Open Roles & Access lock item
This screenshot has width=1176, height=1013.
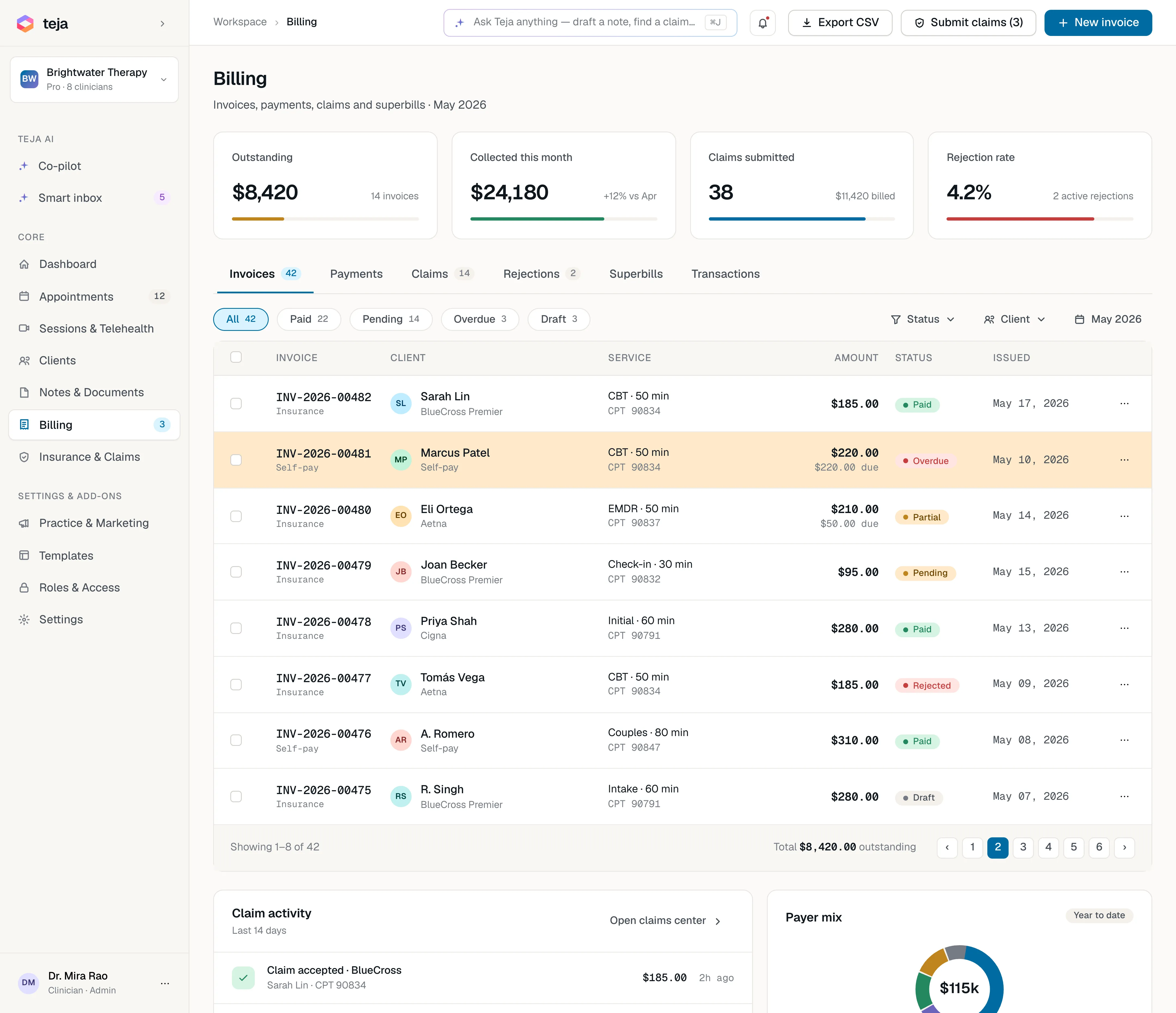point(94,587)
